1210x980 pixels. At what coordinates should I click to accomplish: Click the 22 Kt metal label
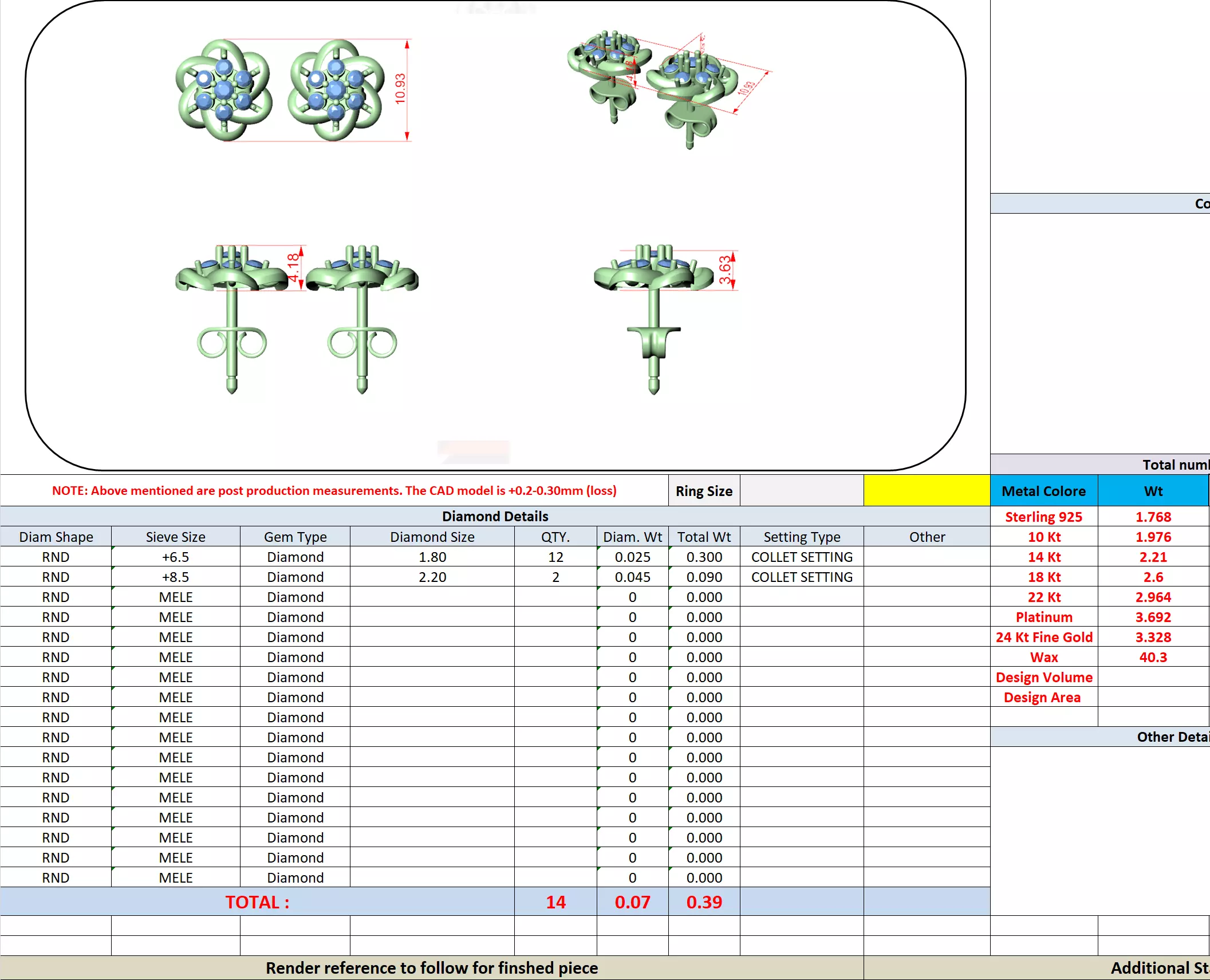(x=1044, y=597)
